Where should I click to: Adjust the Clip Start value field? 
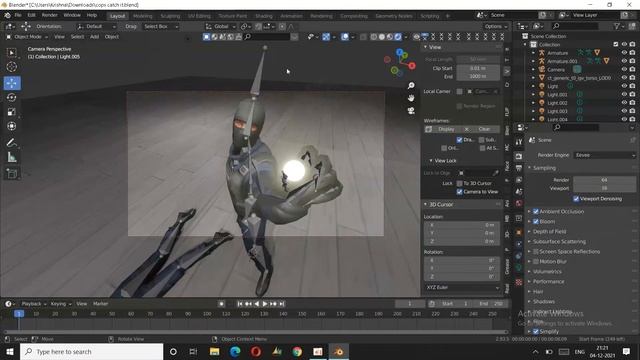(478, 68)
